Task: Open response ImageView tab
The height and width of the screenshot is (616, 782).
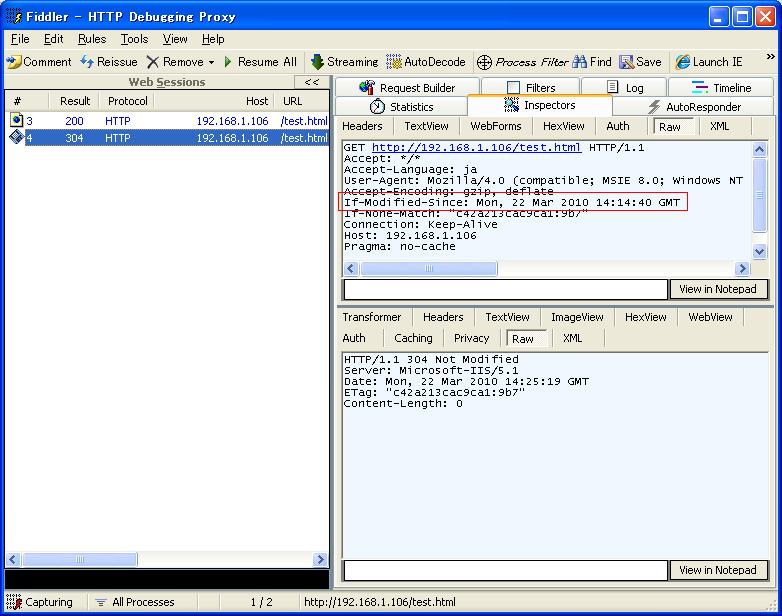Action: (x=577, y=317)
